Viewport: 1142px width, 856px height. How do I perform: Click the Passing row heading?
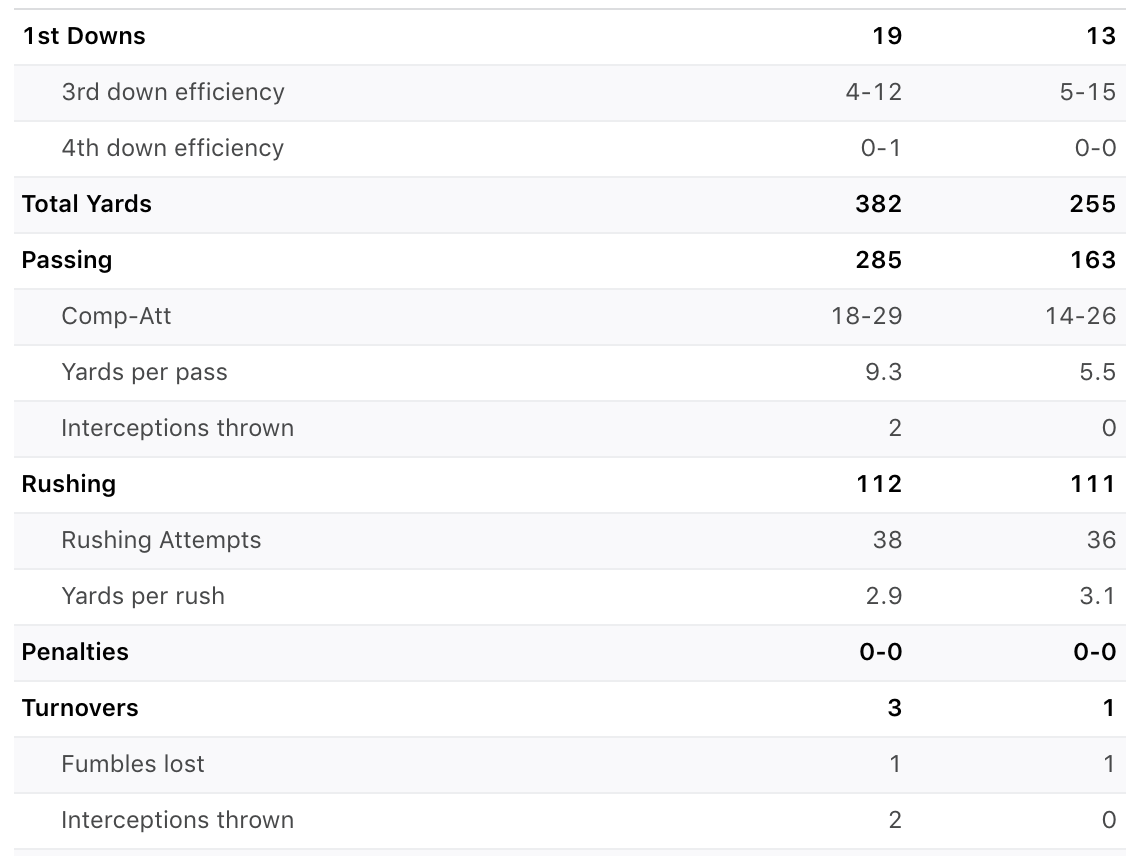67,261
